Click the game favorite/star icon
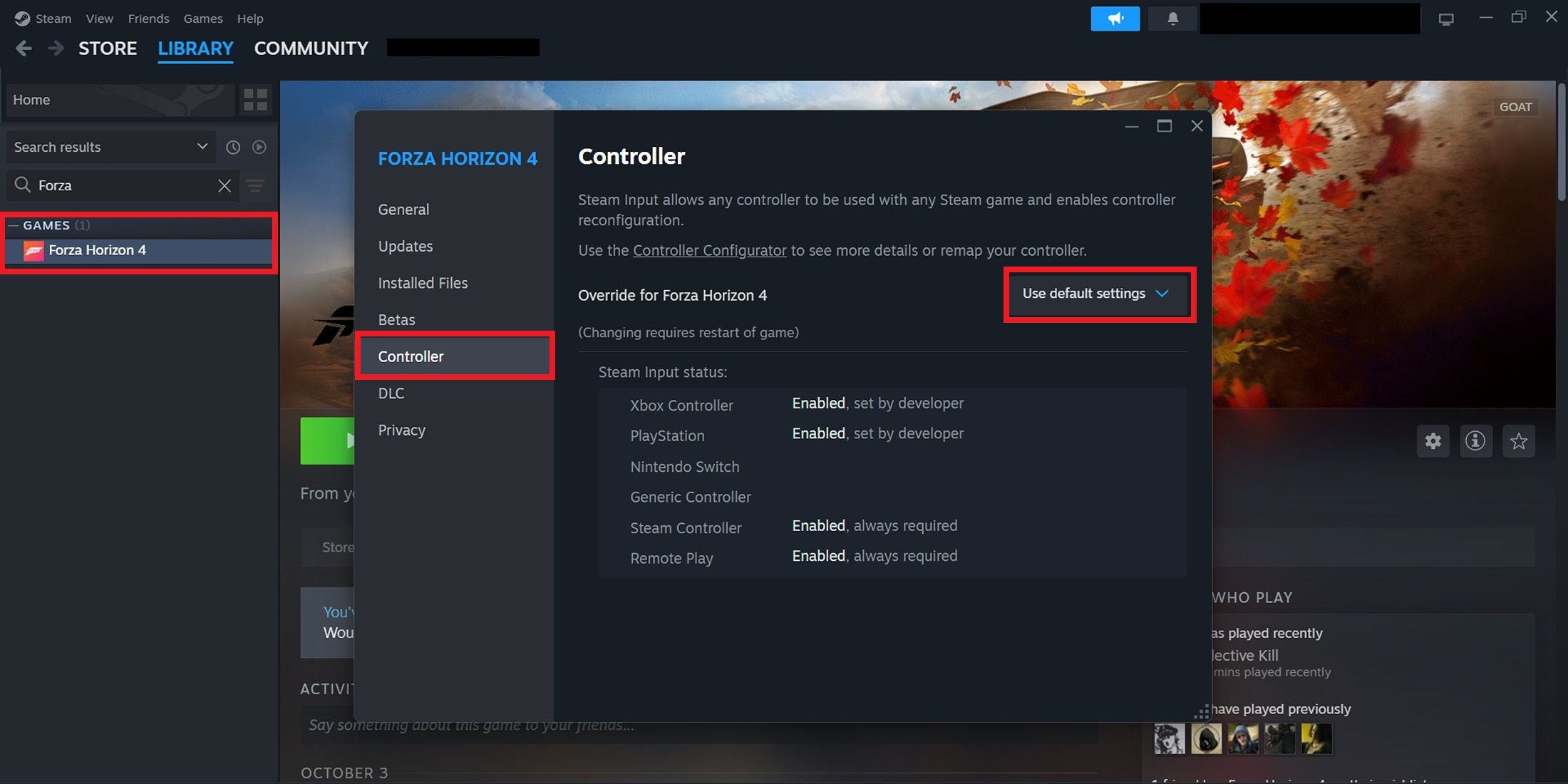 point(1518,441)
